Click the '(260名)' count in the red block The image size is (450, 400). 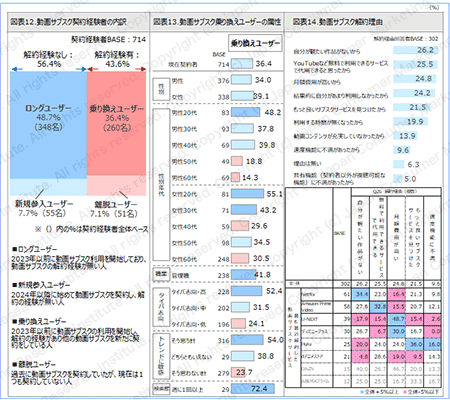(117, 127)
